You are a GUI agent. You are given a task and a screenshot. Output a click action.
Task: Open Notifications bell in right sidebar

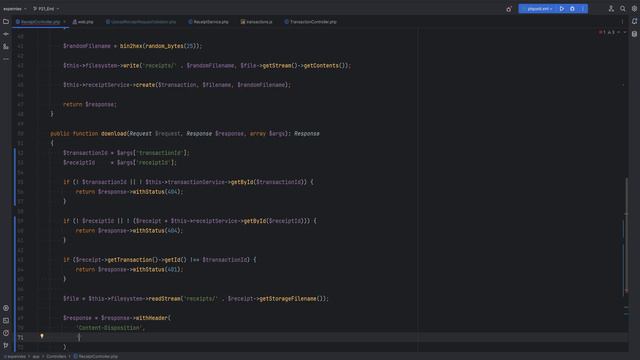(x=634, y=22)
